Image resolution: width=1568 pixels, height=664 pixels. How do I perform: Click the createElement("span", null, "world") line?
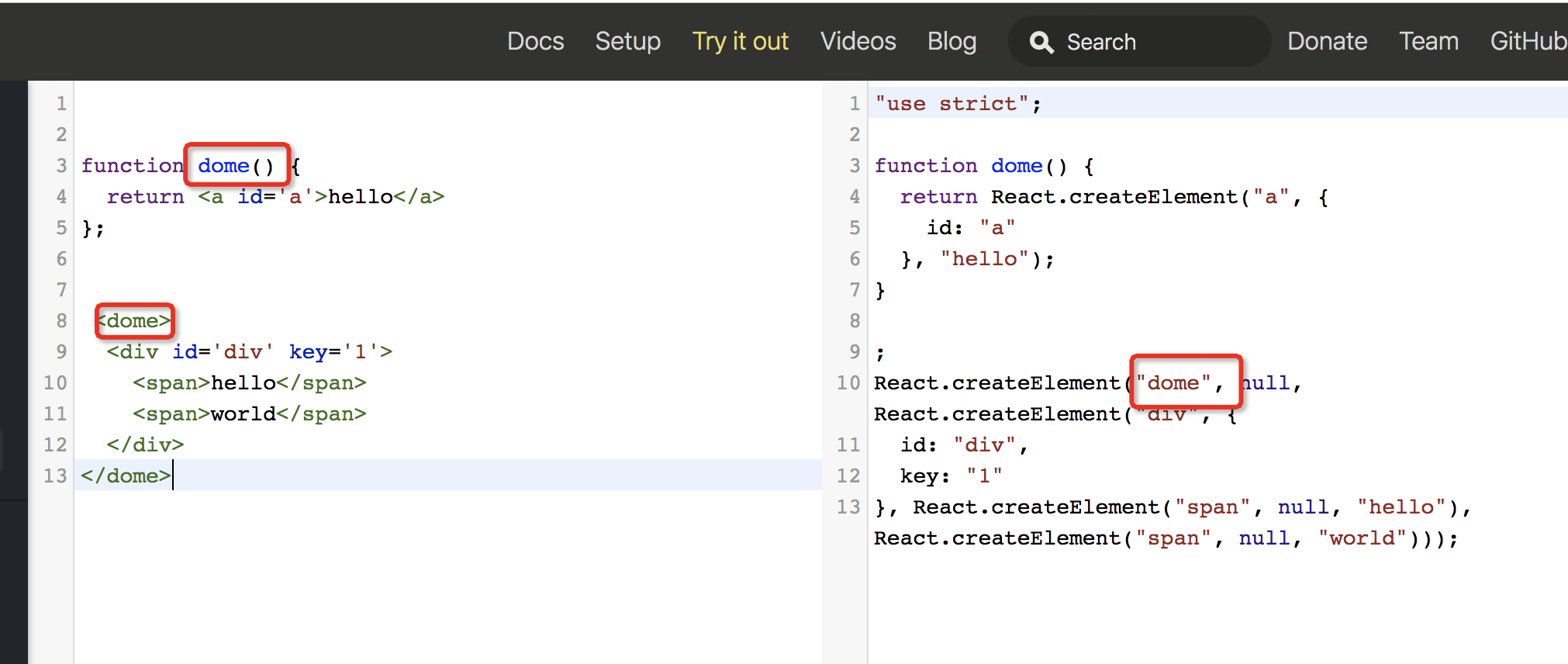(1166, 538)
